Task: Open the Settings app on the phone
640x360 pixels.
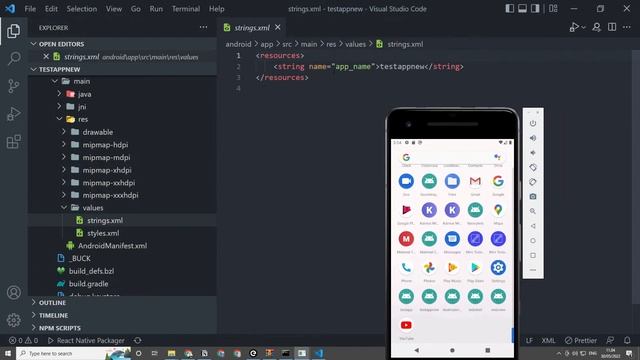Action: pos(498,268)
